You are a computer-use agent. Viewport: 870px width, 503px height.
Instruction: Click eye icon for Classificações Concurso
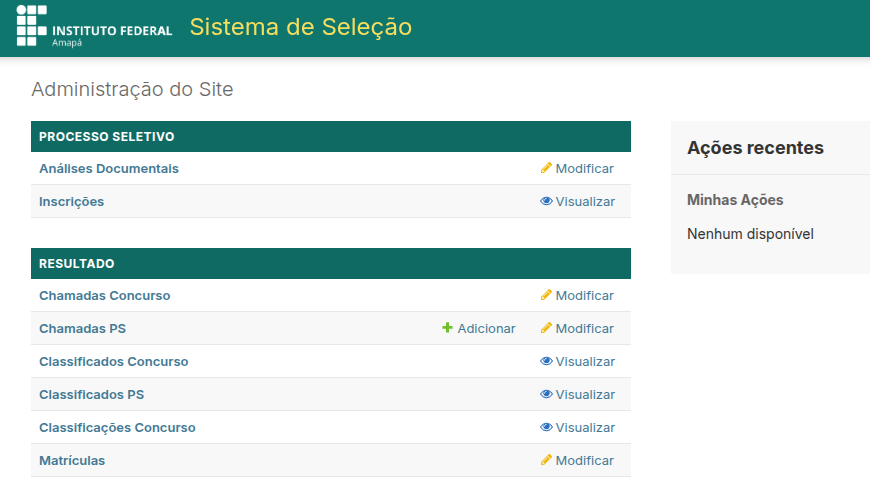tap(546, 427)
